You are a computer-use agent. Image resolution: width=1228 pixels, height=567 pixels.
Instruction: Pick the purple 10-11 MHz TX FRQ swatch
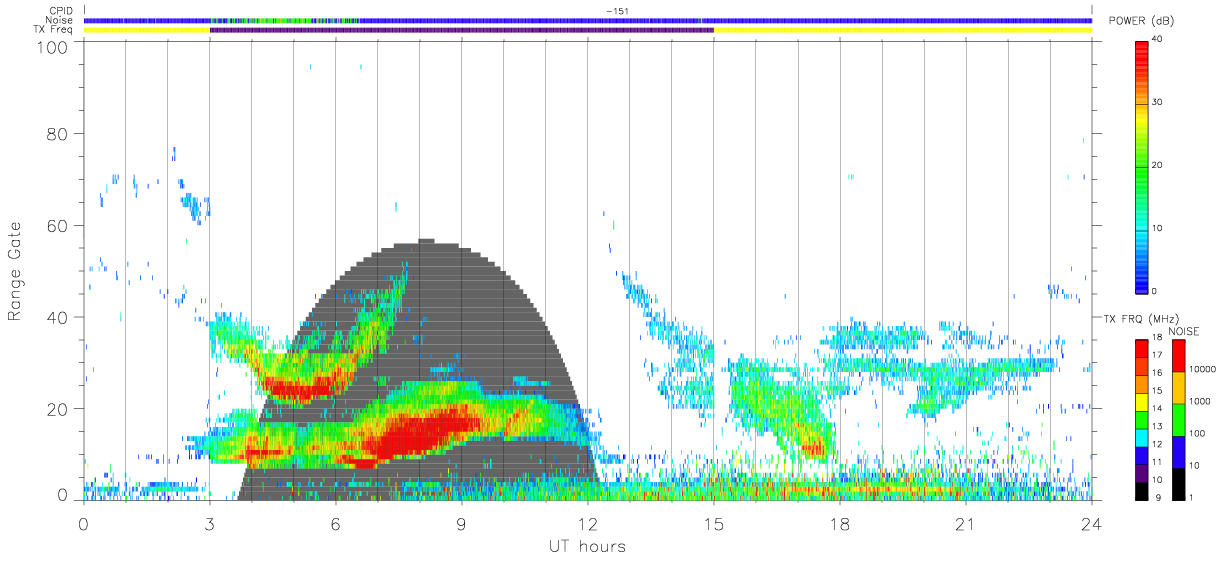tap(1140, 472)
